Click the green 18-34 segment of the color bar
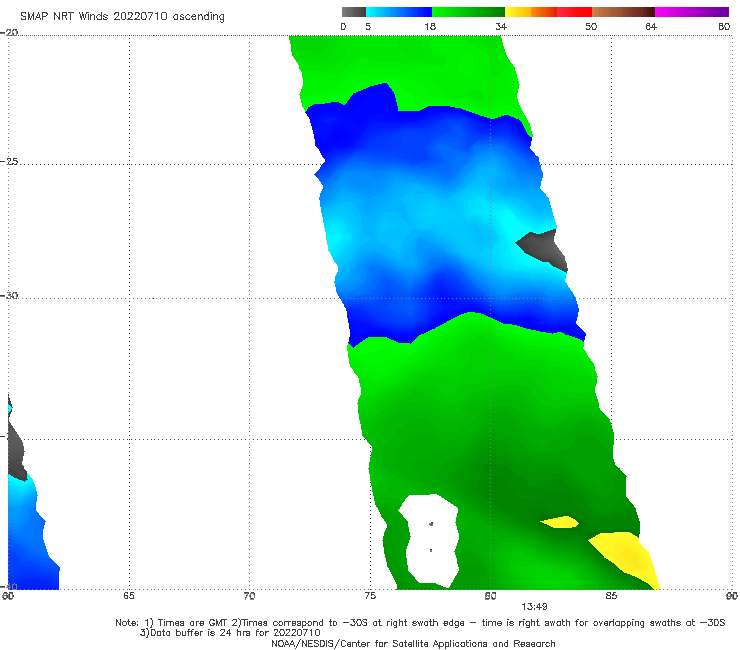Viewport: 740px width, 650px height. pos(468,12)
